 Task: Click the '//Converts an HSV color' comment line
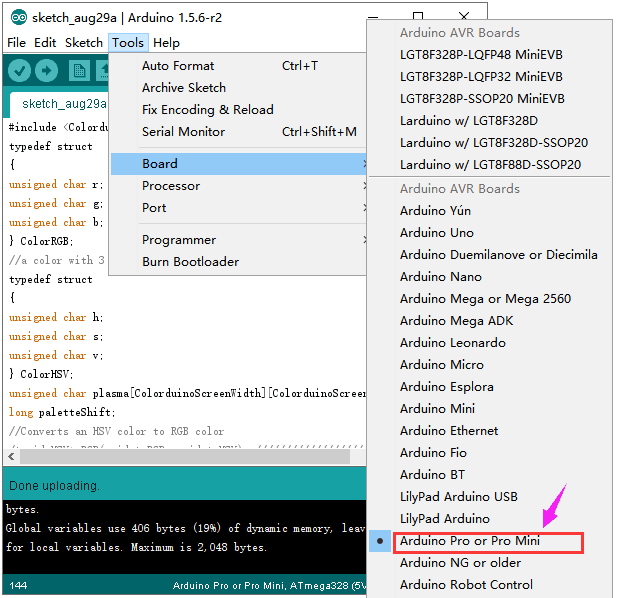pos(116,431)
